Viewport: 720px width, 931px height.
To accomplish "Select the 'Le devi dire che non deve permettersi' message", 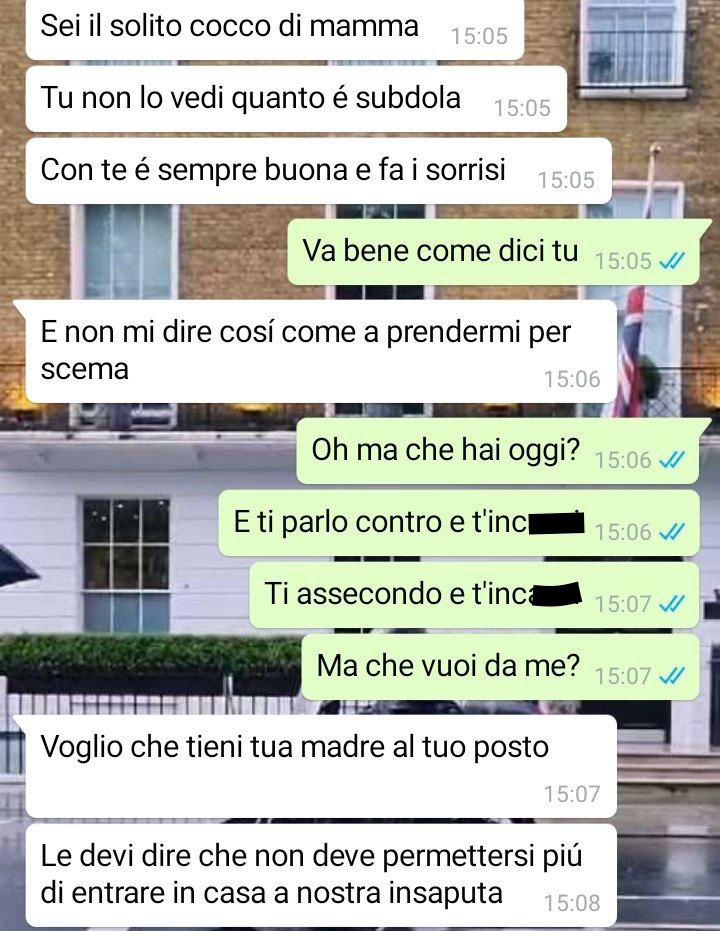I will pos(321,875).
